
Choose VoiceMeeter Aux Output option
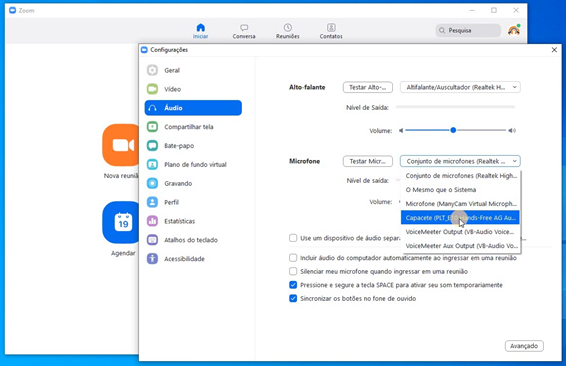(460, 246)
